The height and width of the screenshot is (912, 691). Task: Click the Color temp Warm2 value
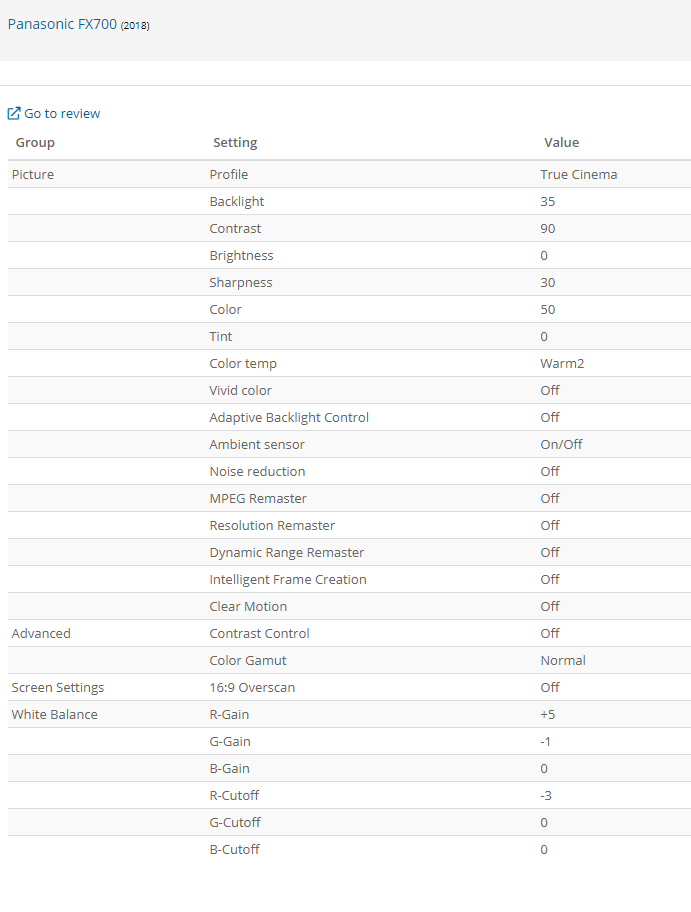pos(562,364)
